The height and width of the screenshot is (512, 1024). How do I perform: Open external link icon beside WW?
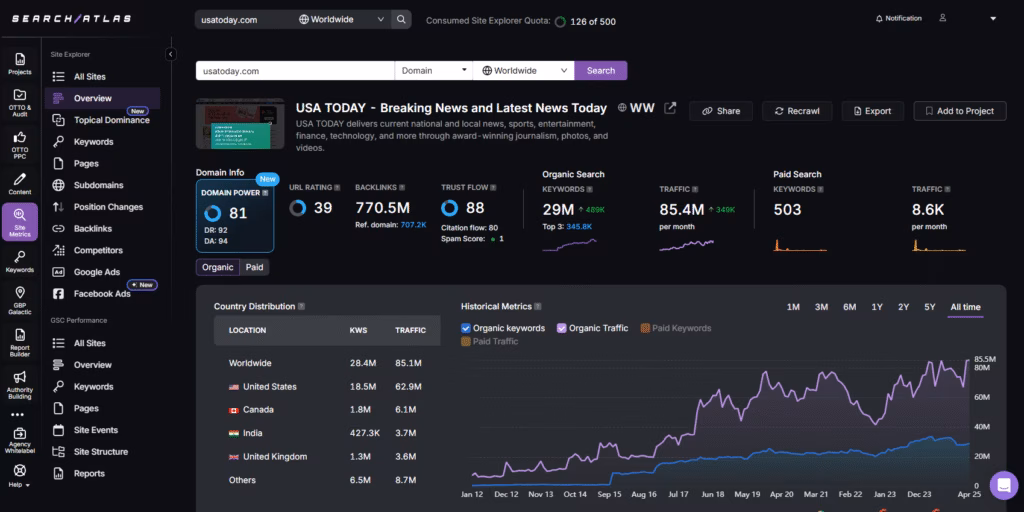(670, 108)
